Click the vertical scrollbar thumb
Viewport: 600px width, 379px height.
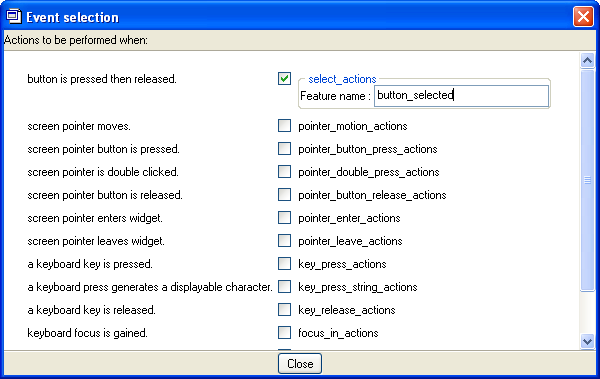(587, 180)
